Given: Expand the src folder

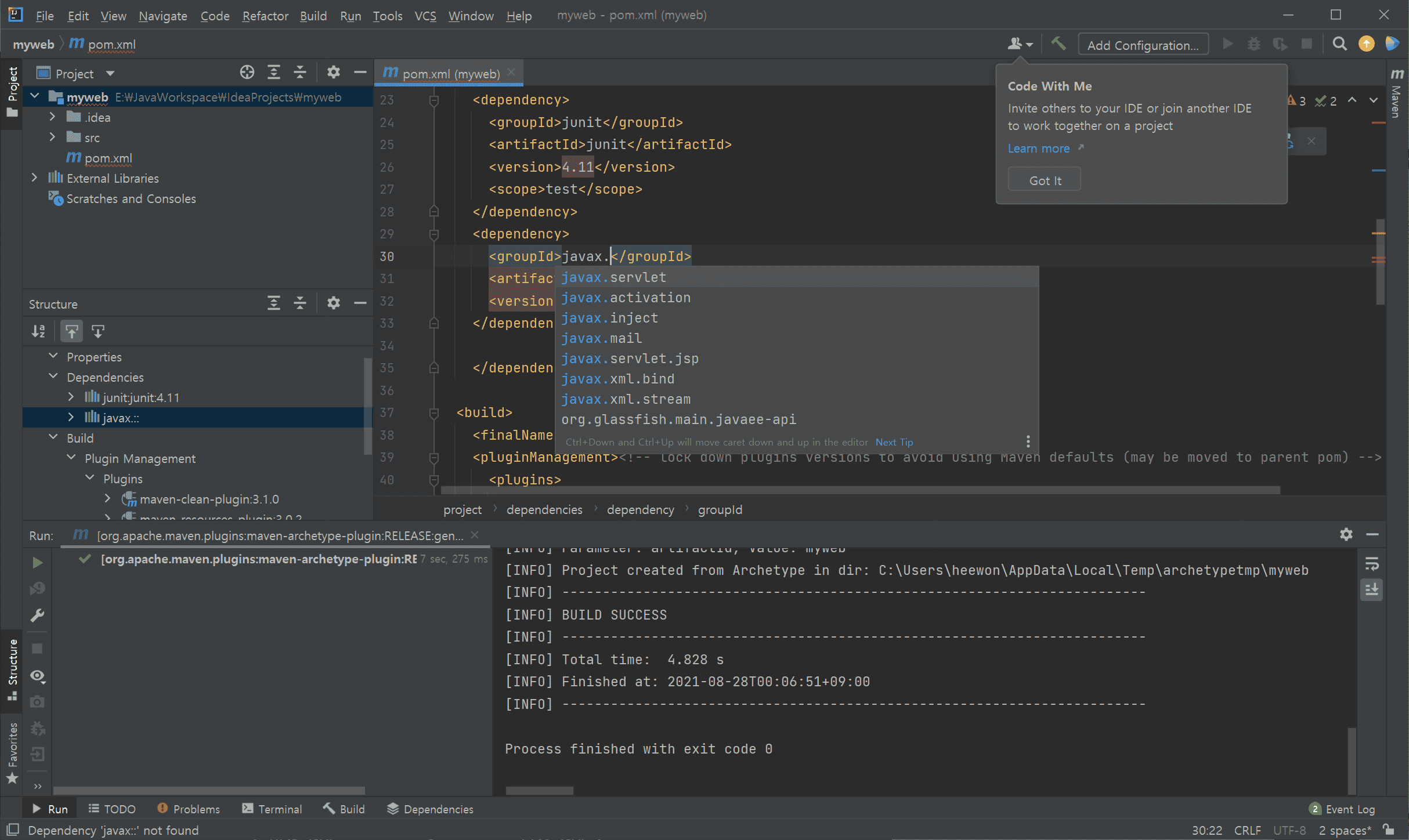Looking at the screenshot, I should (52, 137).
